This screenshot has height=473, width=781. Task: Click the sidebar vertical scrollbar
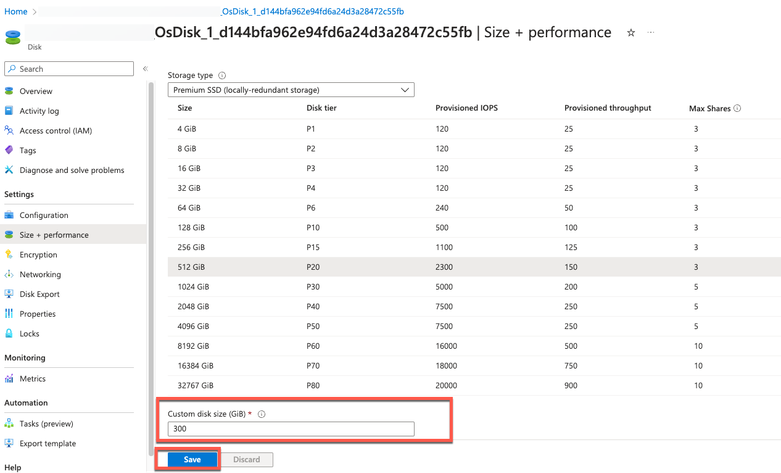tap(150, 269)
